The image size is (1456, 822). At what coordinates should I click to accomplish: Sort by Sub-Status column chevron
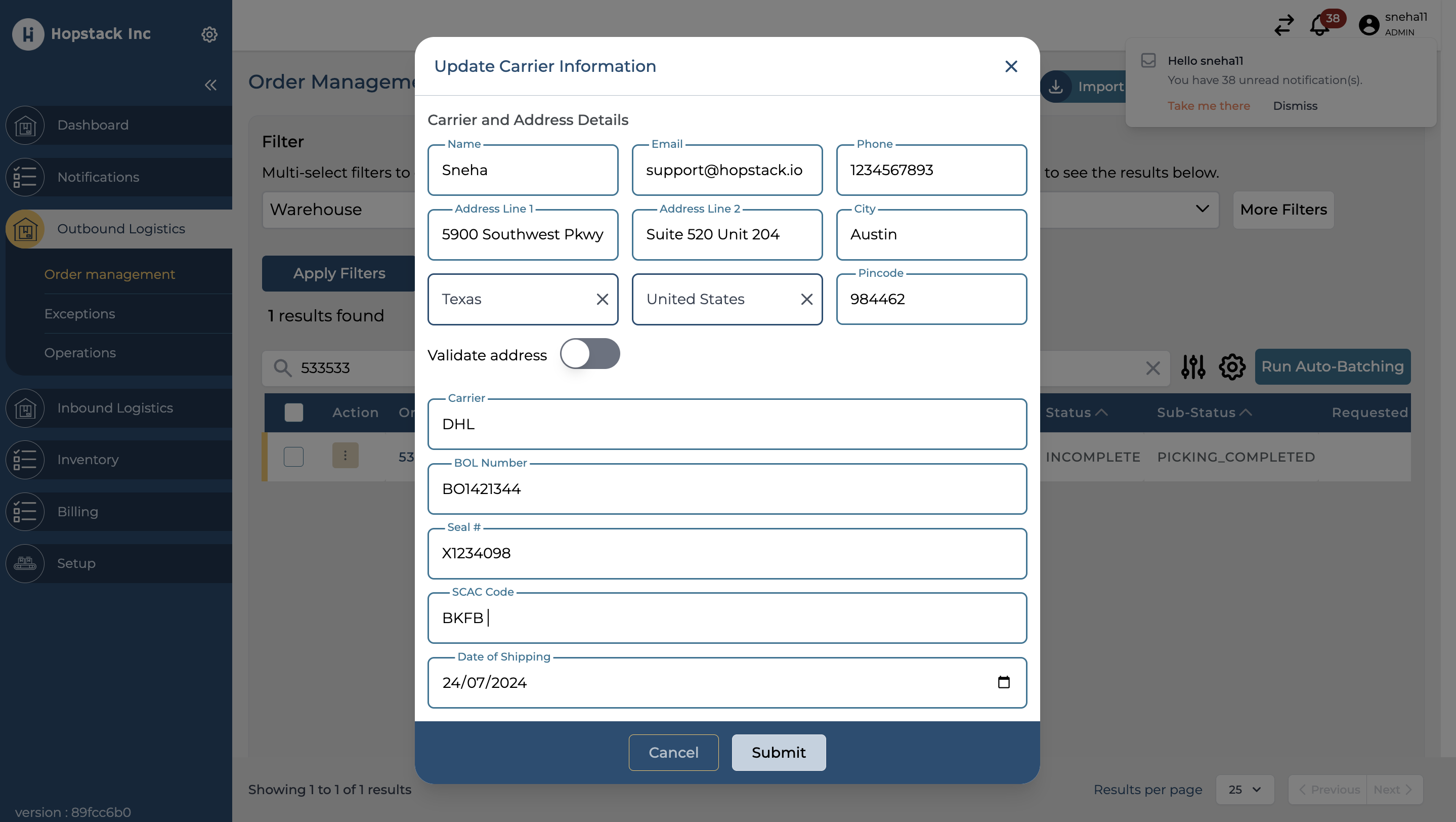(1246, 412)
